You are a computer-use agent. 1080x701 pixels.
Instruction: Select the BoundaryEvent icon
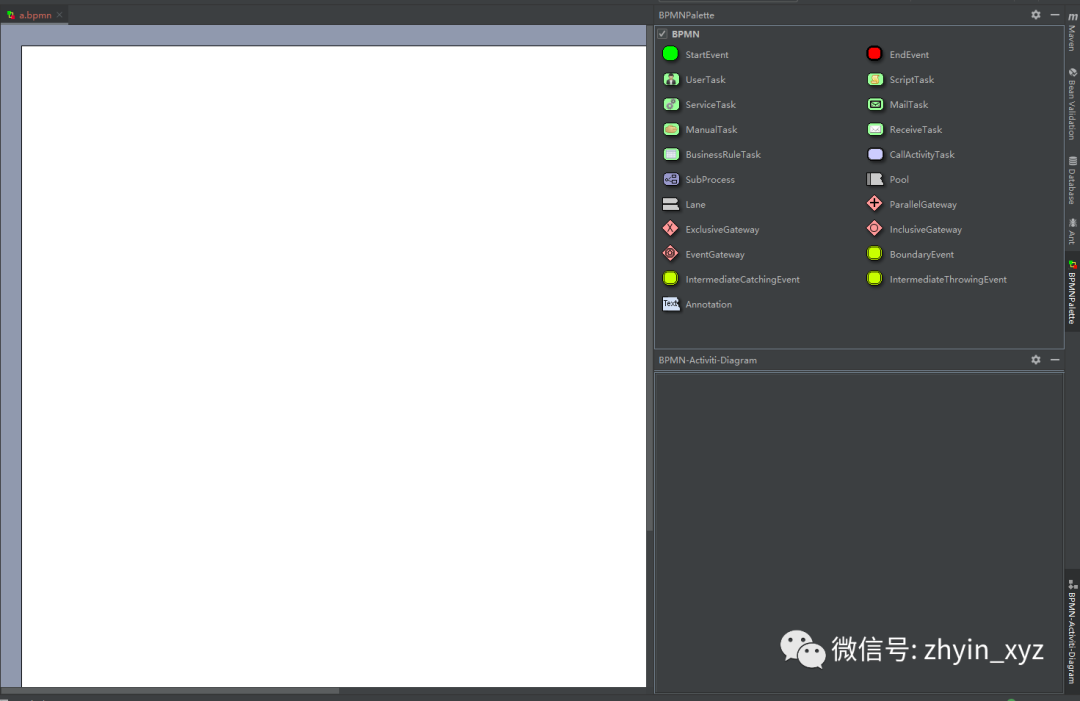click(874, 253)
